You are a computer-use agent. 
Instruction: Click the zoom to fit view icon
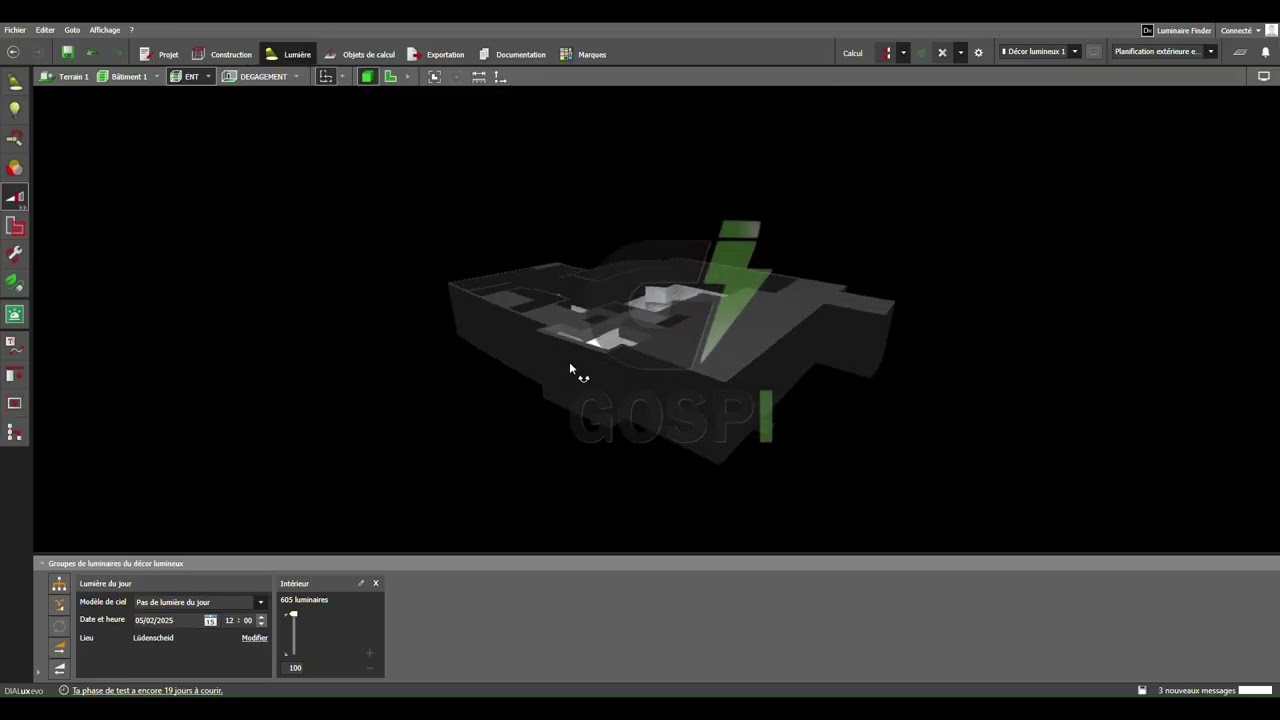point(435,77)
